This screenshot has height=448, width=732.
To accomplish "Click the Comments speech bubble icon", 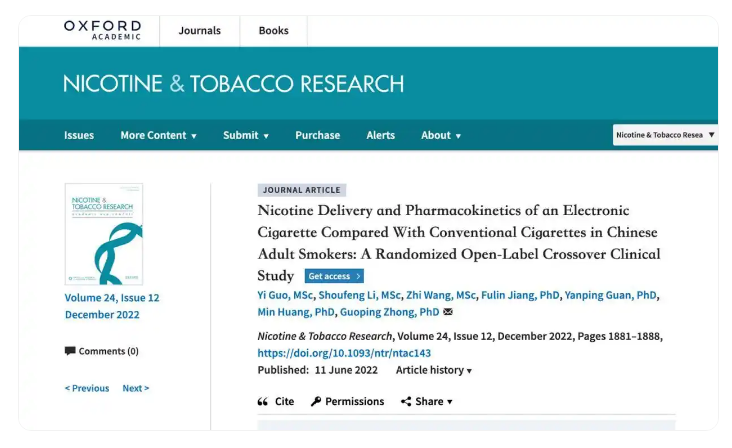I will tap(70, 351).
